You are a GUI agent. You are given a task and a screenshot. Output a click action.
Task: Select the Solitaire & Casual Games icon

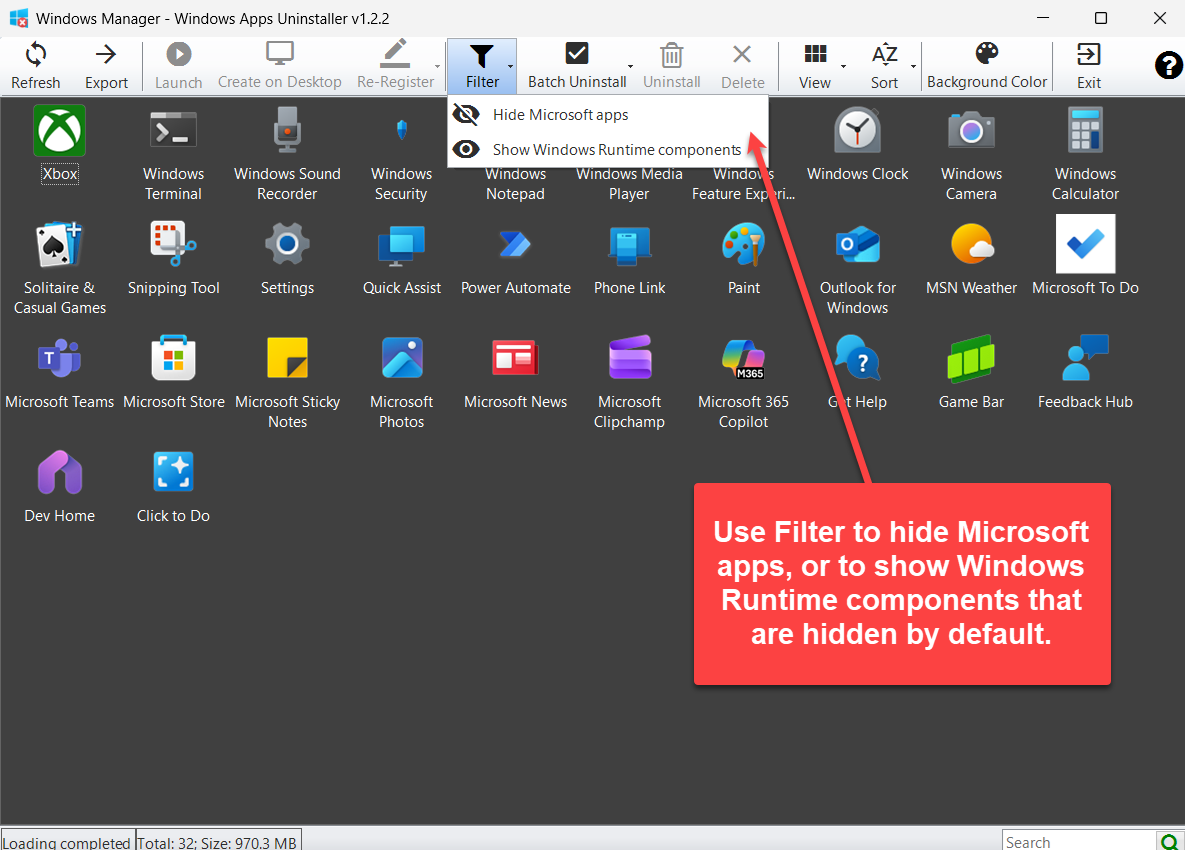[60, 244]
